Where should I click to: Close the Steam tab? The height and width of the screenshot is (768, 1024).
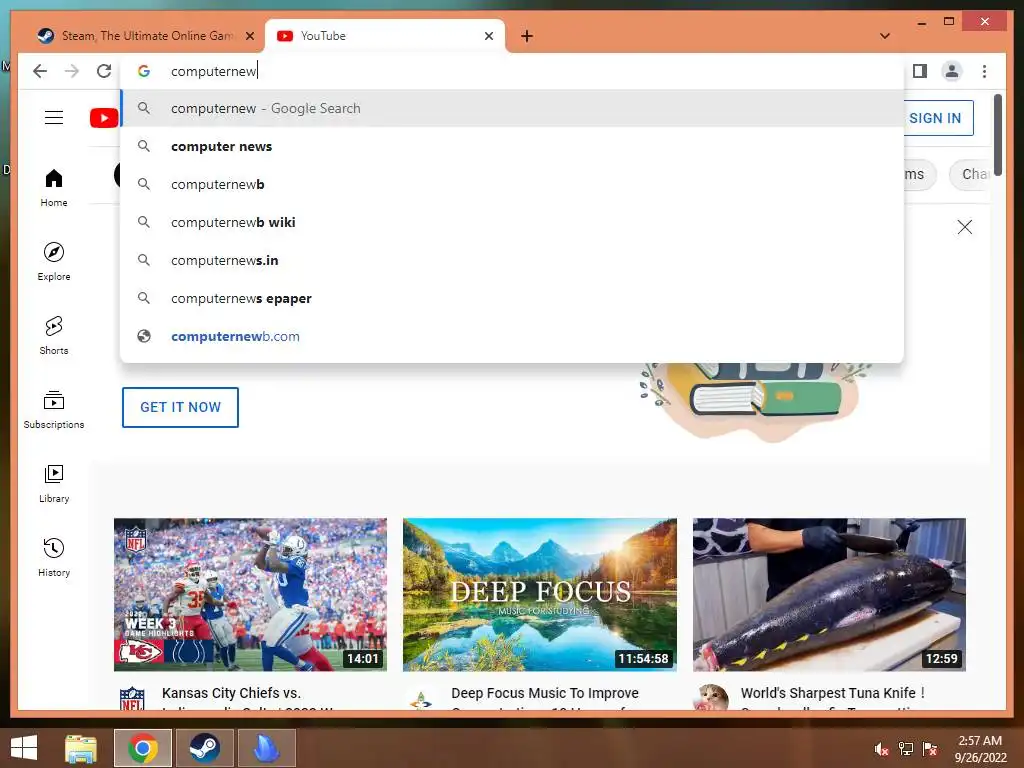(249, 36)
